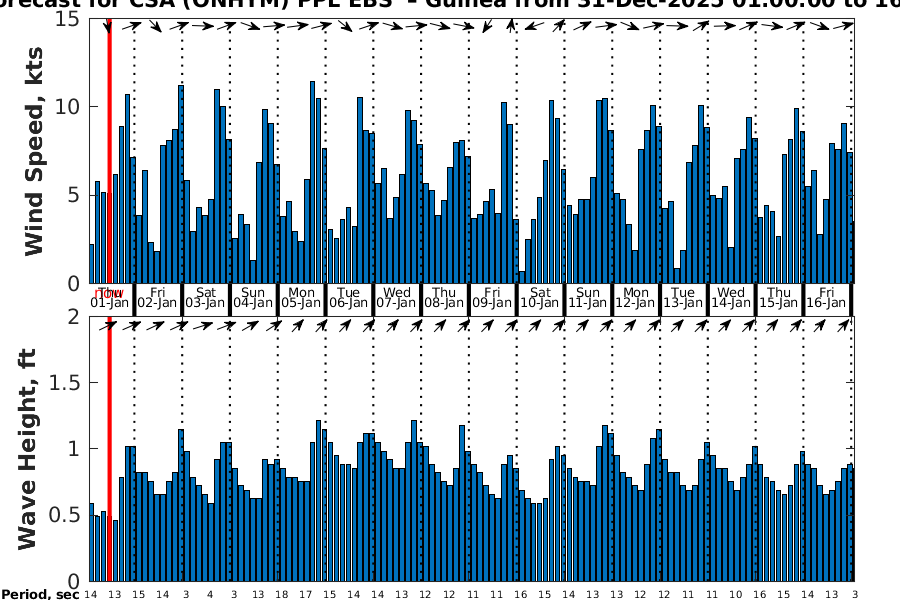Select the Fri 02-Jan date label
Viewport: 900px width, 600px height.
(157, 298)
